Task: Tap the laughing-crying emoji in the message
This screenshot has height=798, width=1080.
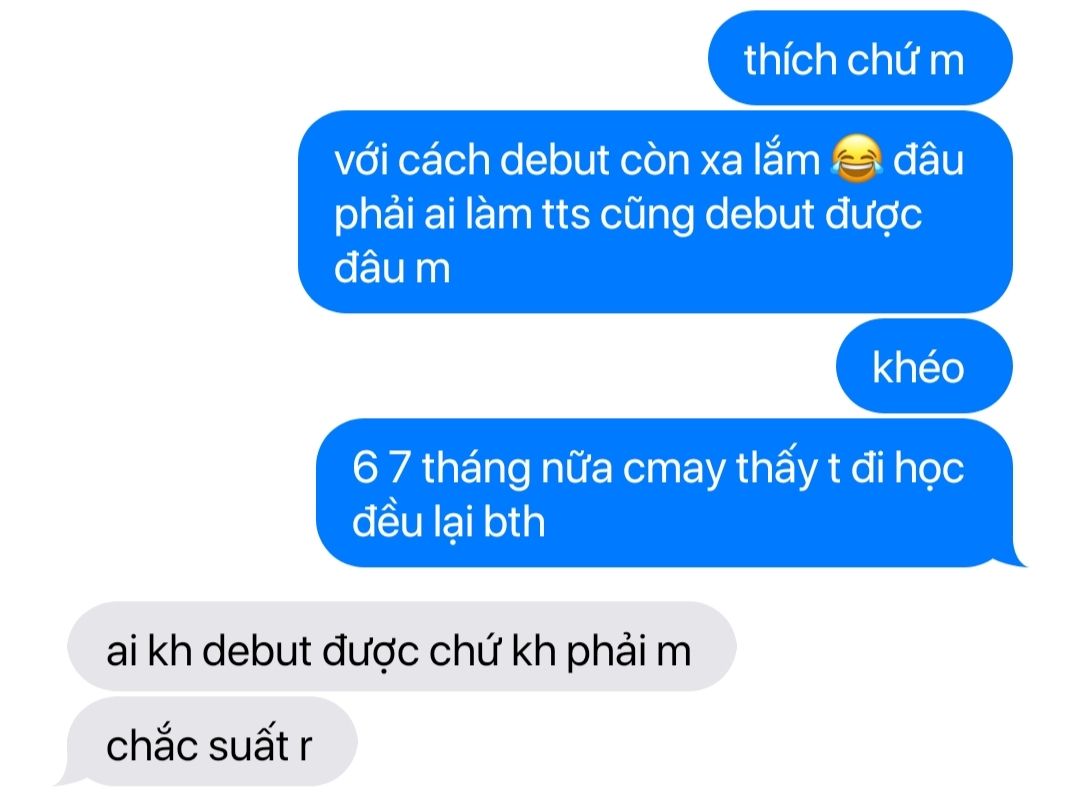Action: (856, 158)
